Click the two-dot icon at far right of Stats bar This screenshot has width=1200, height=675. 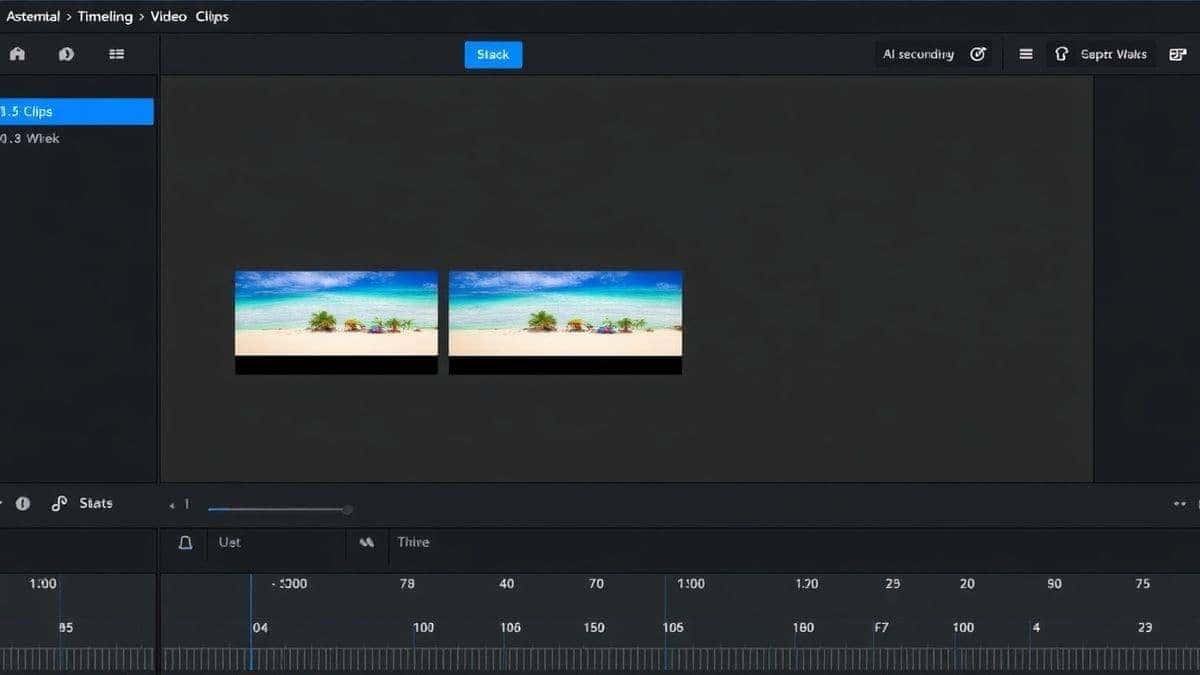click(1180, 504)
